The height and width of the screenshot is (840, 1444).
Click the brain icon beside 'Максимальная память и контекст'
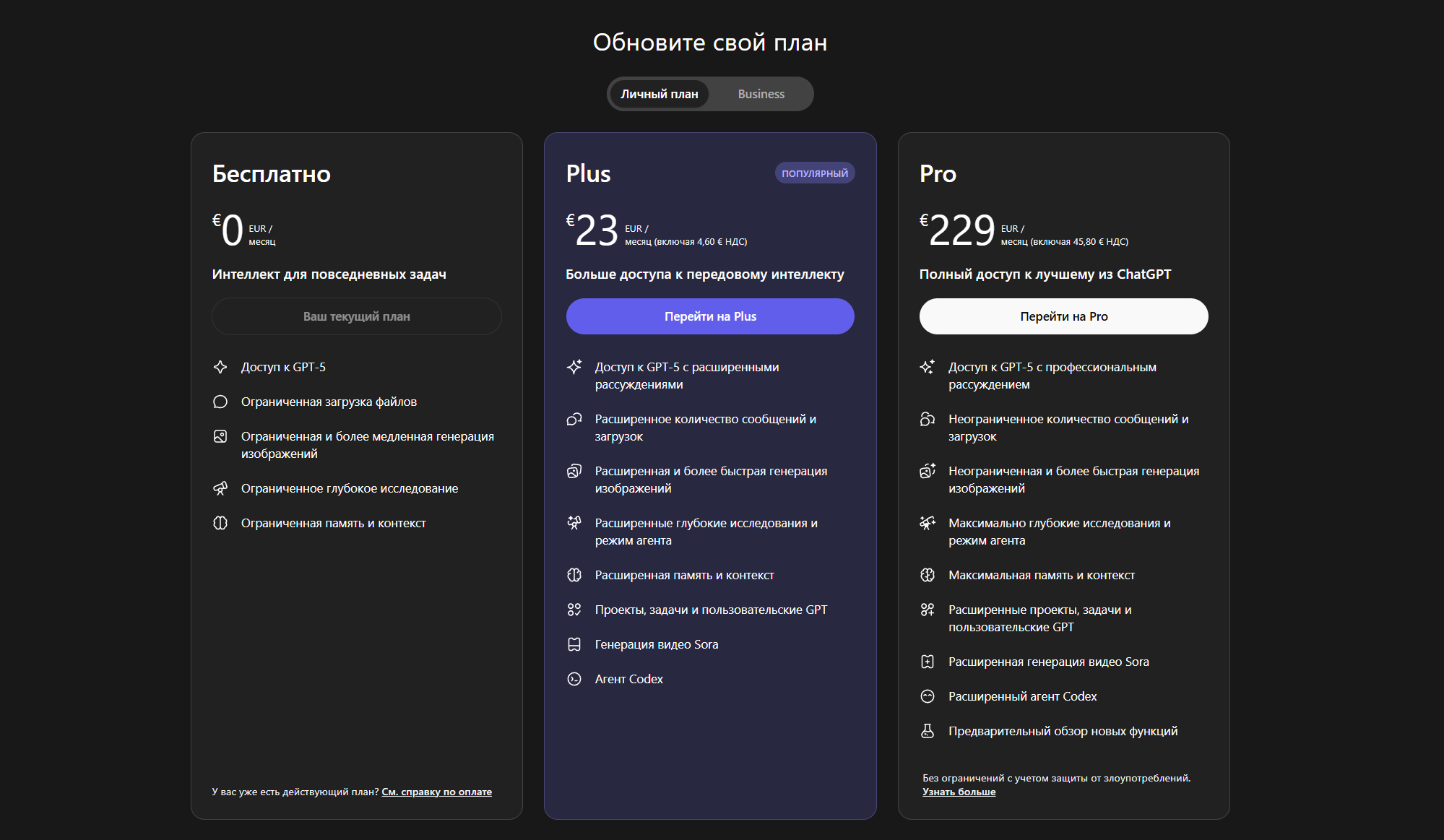click(928, 575)
